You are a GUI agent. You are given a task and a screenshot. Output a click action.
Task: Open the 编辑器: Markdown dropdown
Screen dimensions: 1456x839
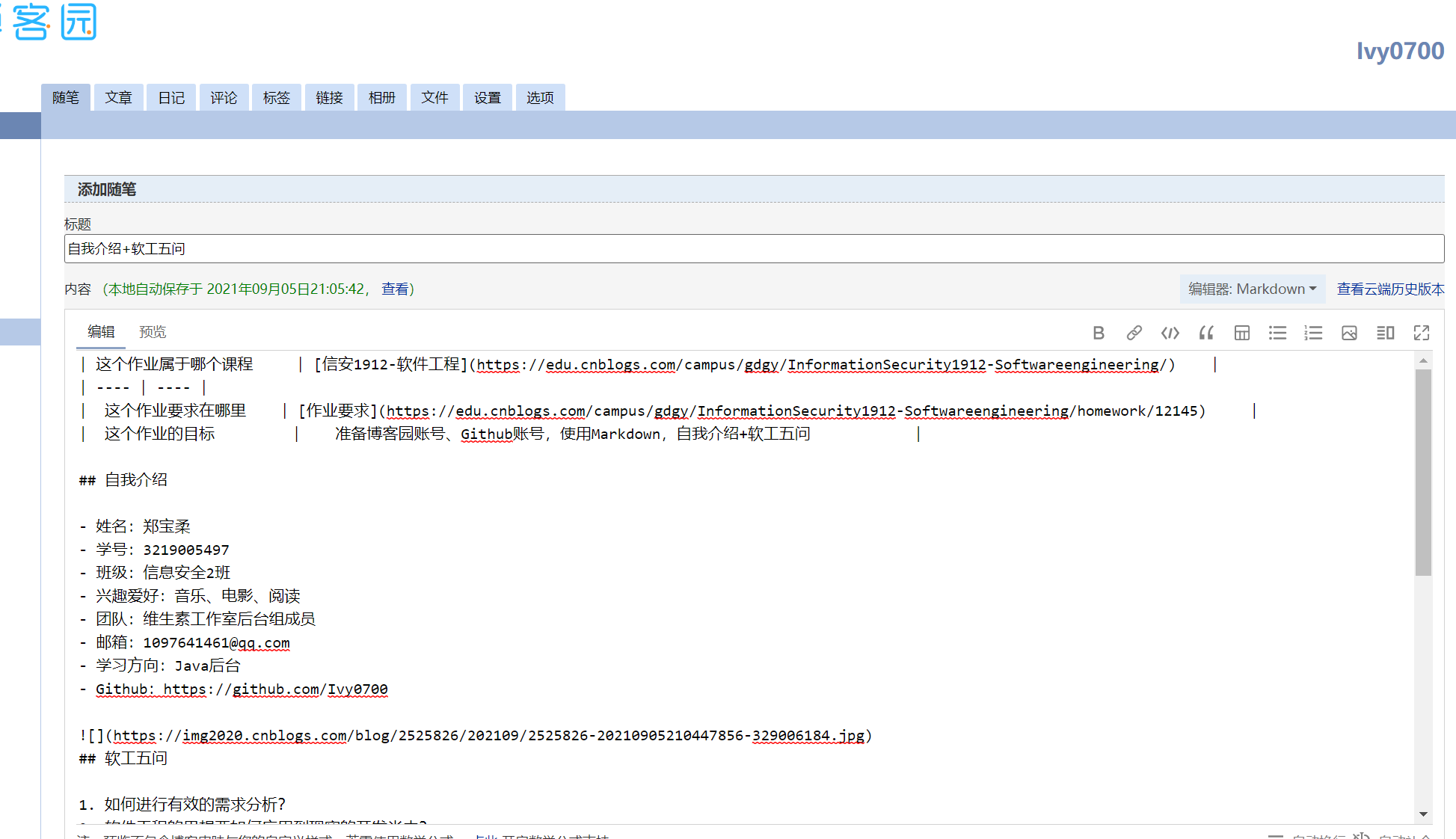point(1252,289)
